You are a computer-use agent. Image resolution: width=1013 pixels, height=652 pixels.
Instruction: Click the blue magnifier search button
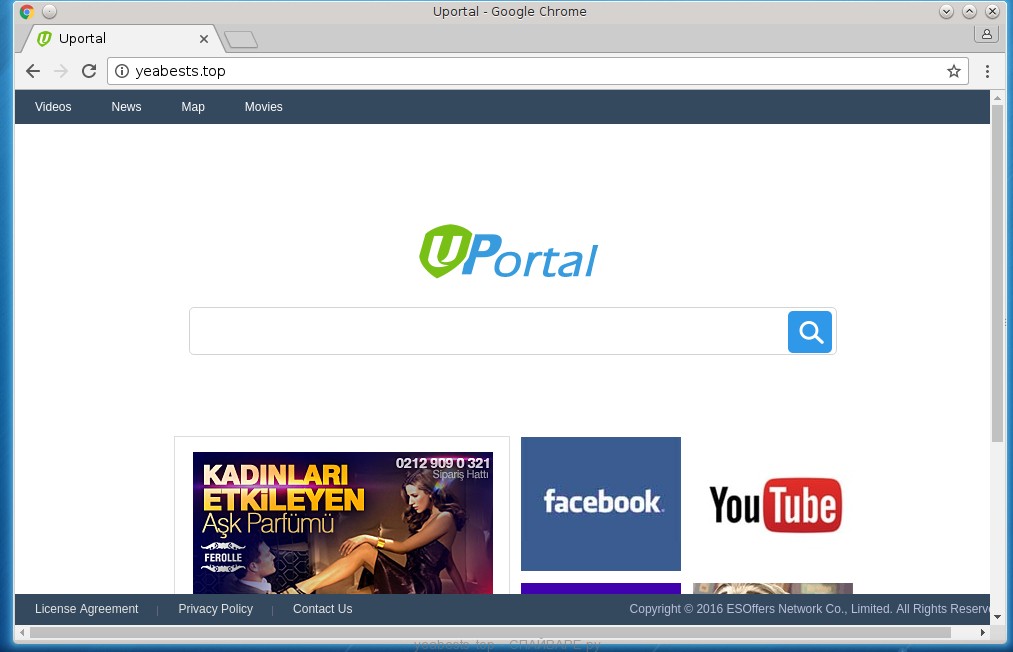(x=809, y=332)
